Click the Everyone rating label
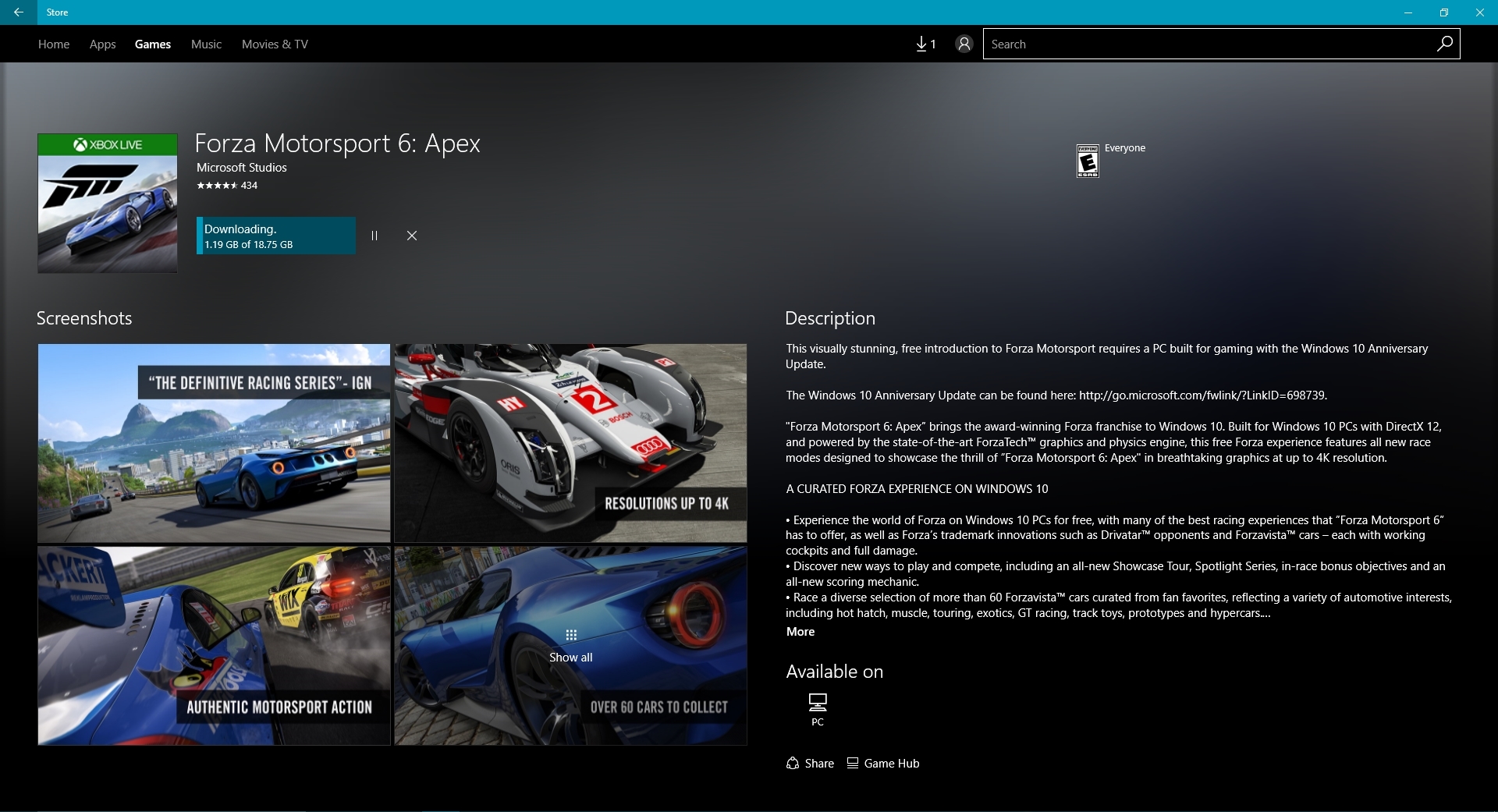 1125,148
